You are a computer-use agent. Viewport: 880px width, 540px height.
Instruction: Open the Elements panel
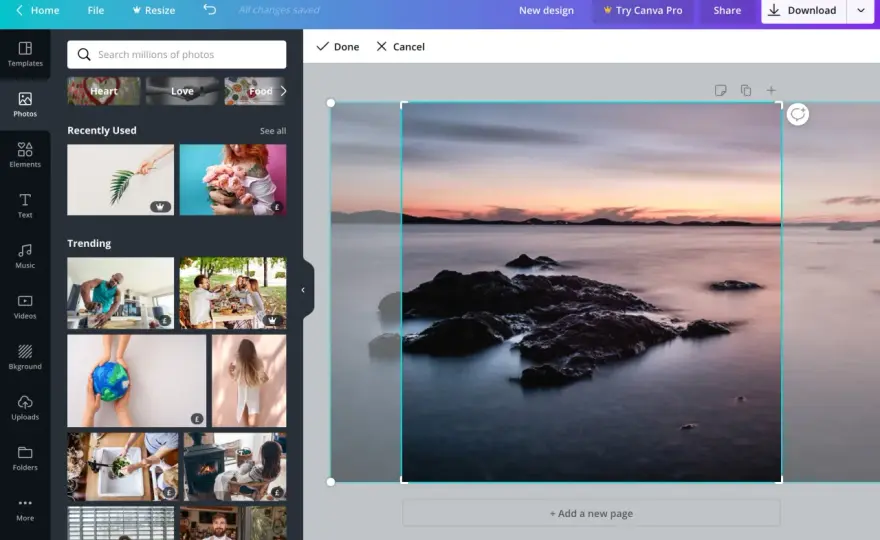point(25,155)
